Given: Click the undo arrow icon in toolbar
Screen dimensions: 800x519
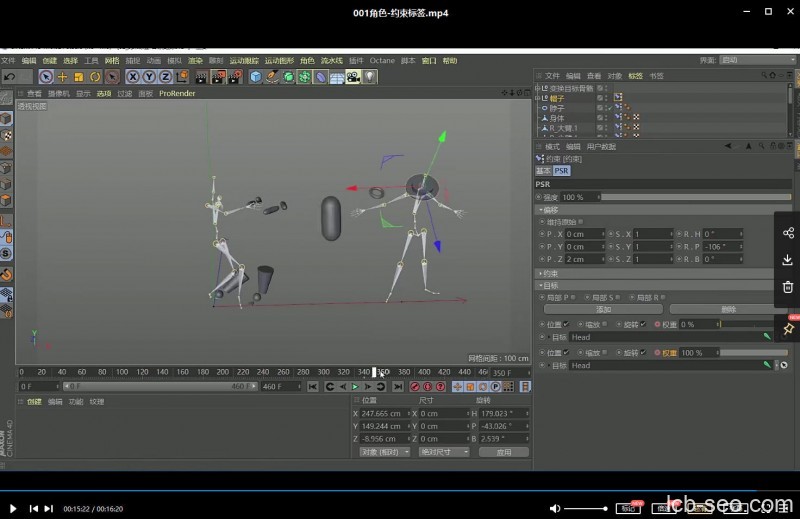Looking at the screenshot, I should pos(10,77).
